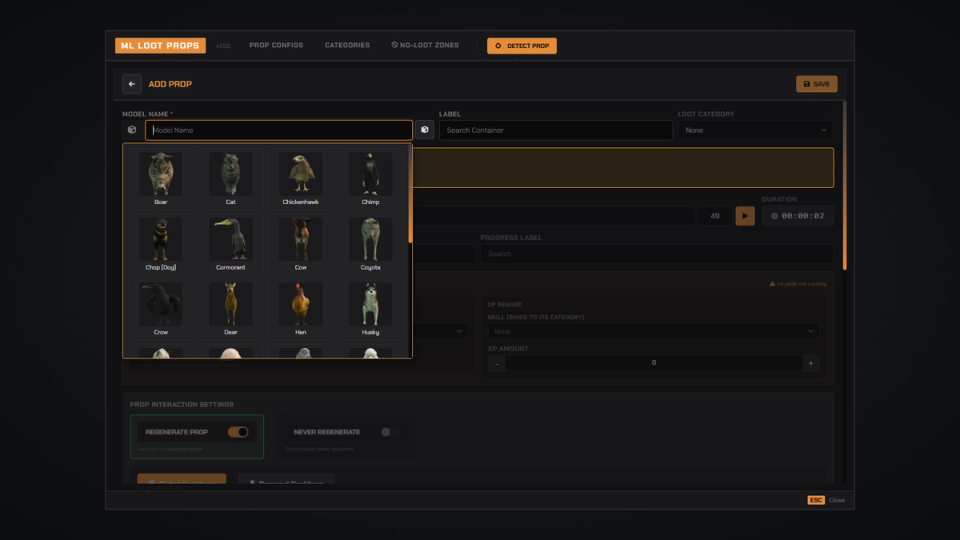
Task: Increase the XP Amount with plus
Action: (811, 363)
